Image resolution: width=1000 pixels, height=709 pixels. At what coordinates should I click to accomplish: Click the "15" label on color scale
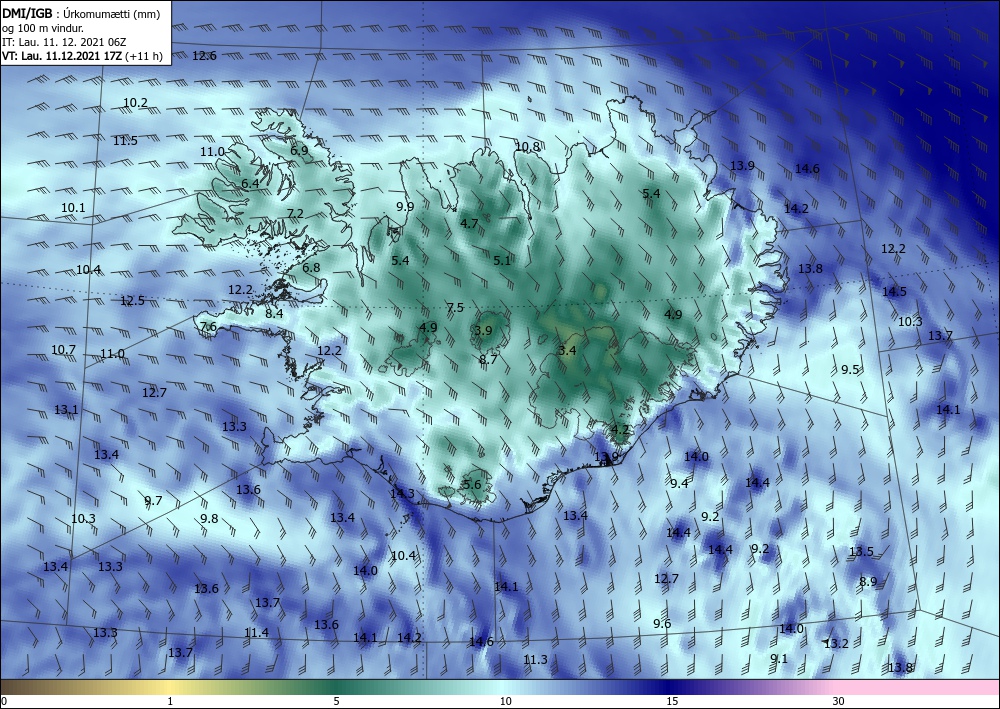pos(672,701)
